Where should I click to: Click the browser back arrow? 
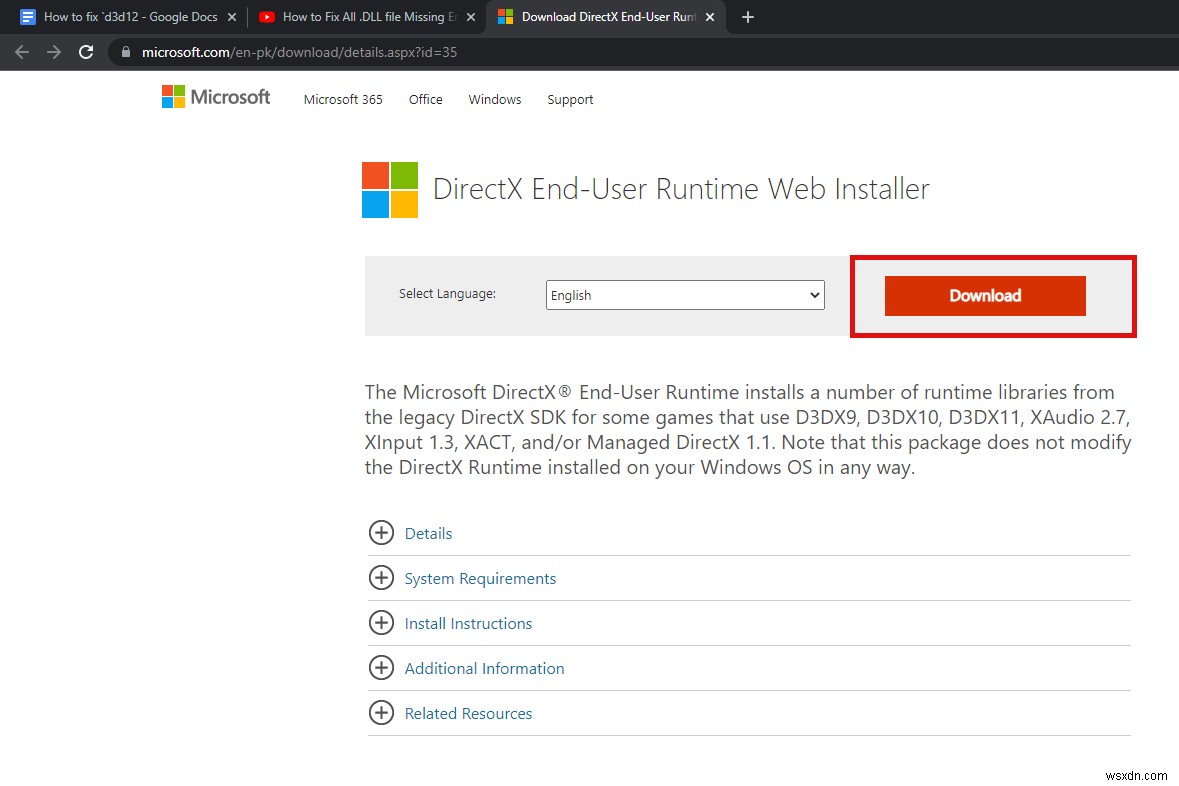click(21, 52)
